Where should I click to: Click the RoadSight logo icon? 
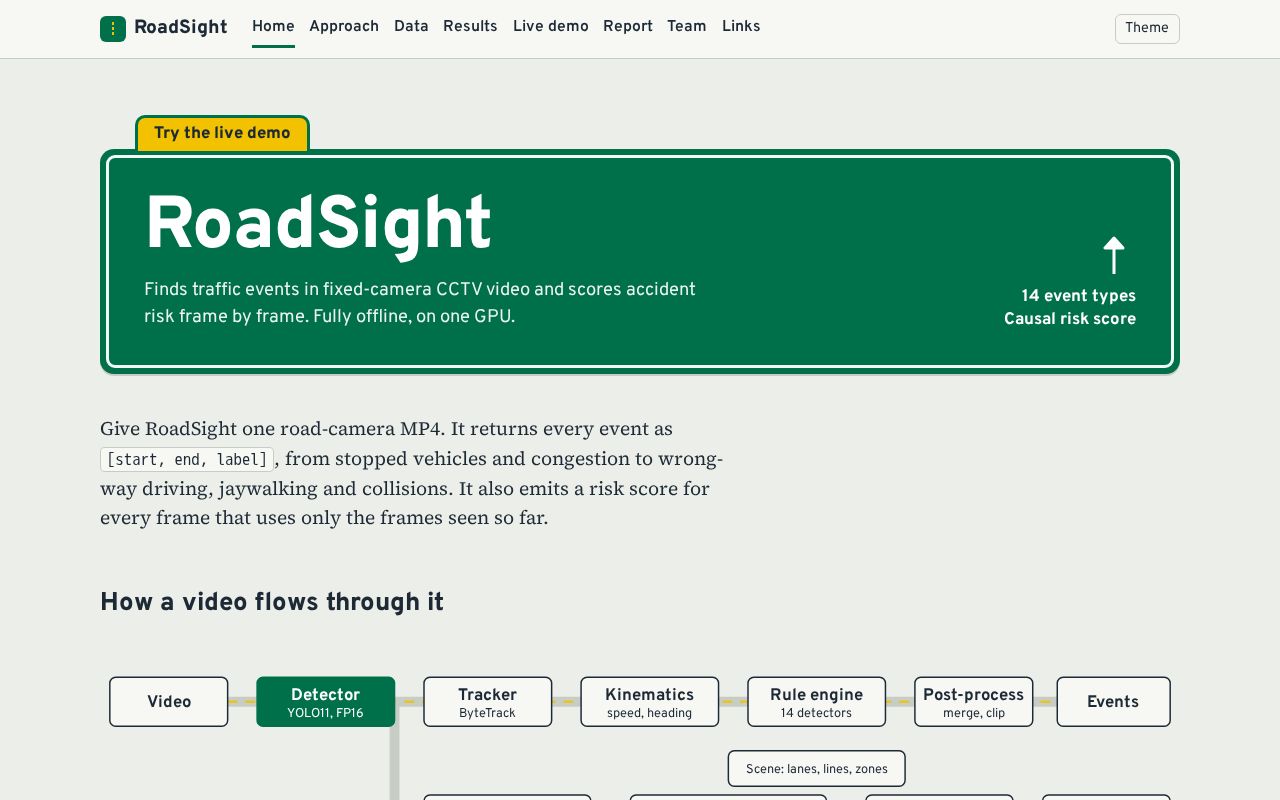(x=113, y=28)
